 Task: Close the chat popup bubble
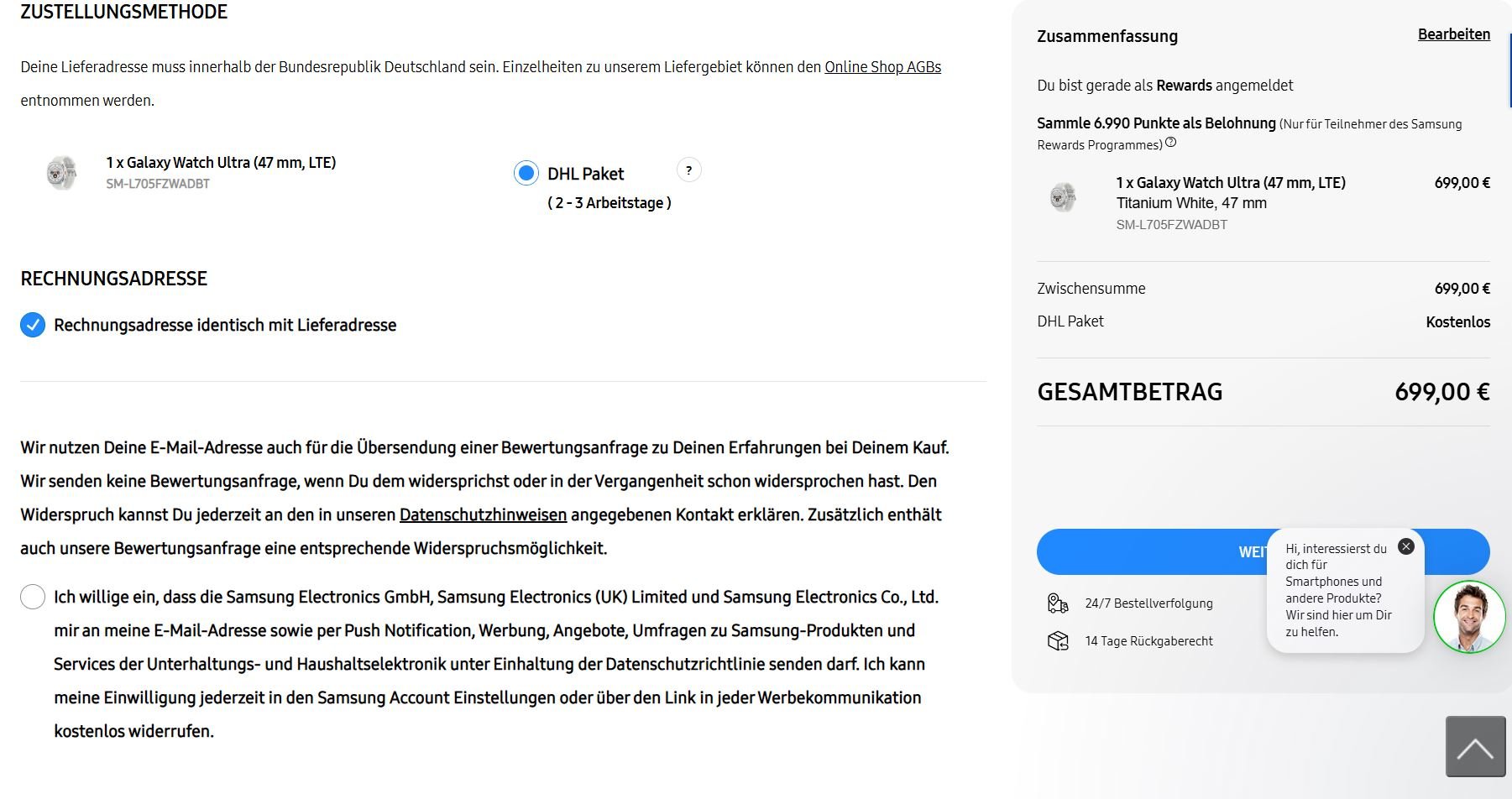point(1405,546)
